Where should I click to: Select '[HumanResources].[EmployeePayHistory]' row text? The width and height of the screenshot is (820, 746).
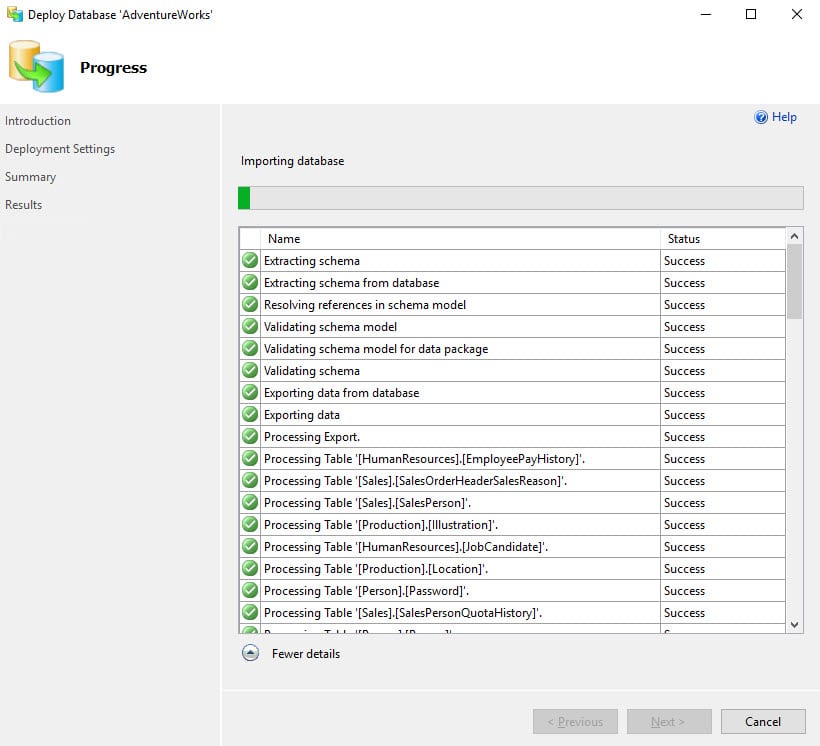424,458
